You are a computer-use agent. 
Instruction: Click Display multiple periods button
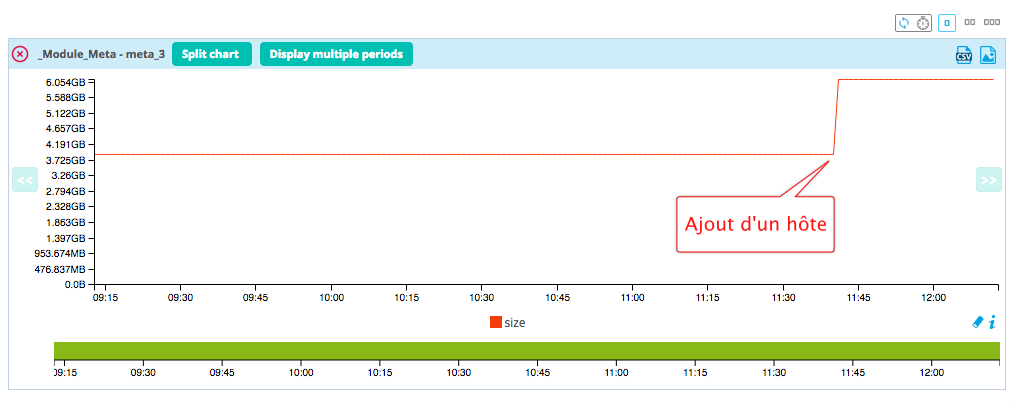pos(336,54)
